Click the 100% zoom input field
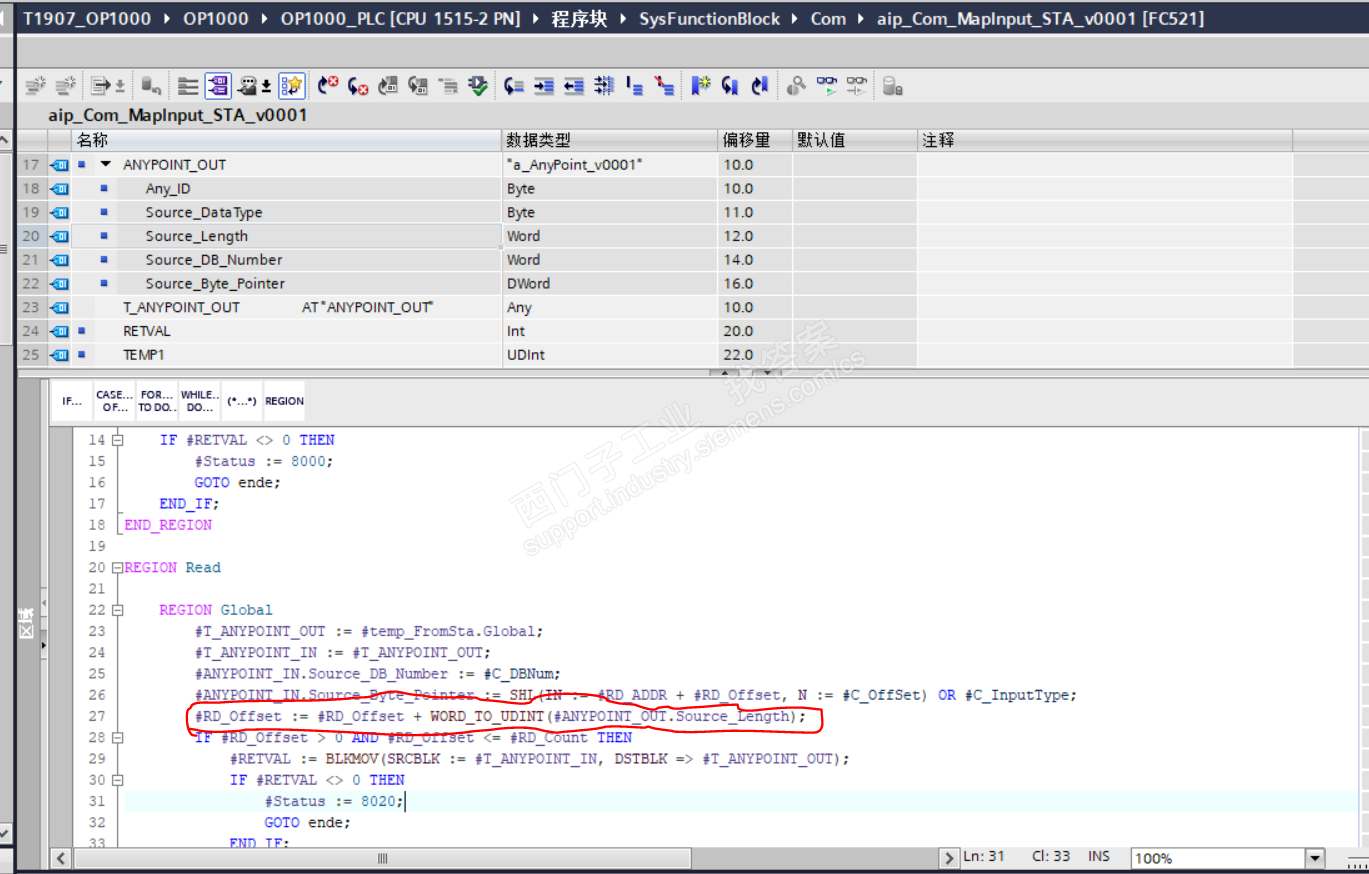 [x=1218, y=858]
